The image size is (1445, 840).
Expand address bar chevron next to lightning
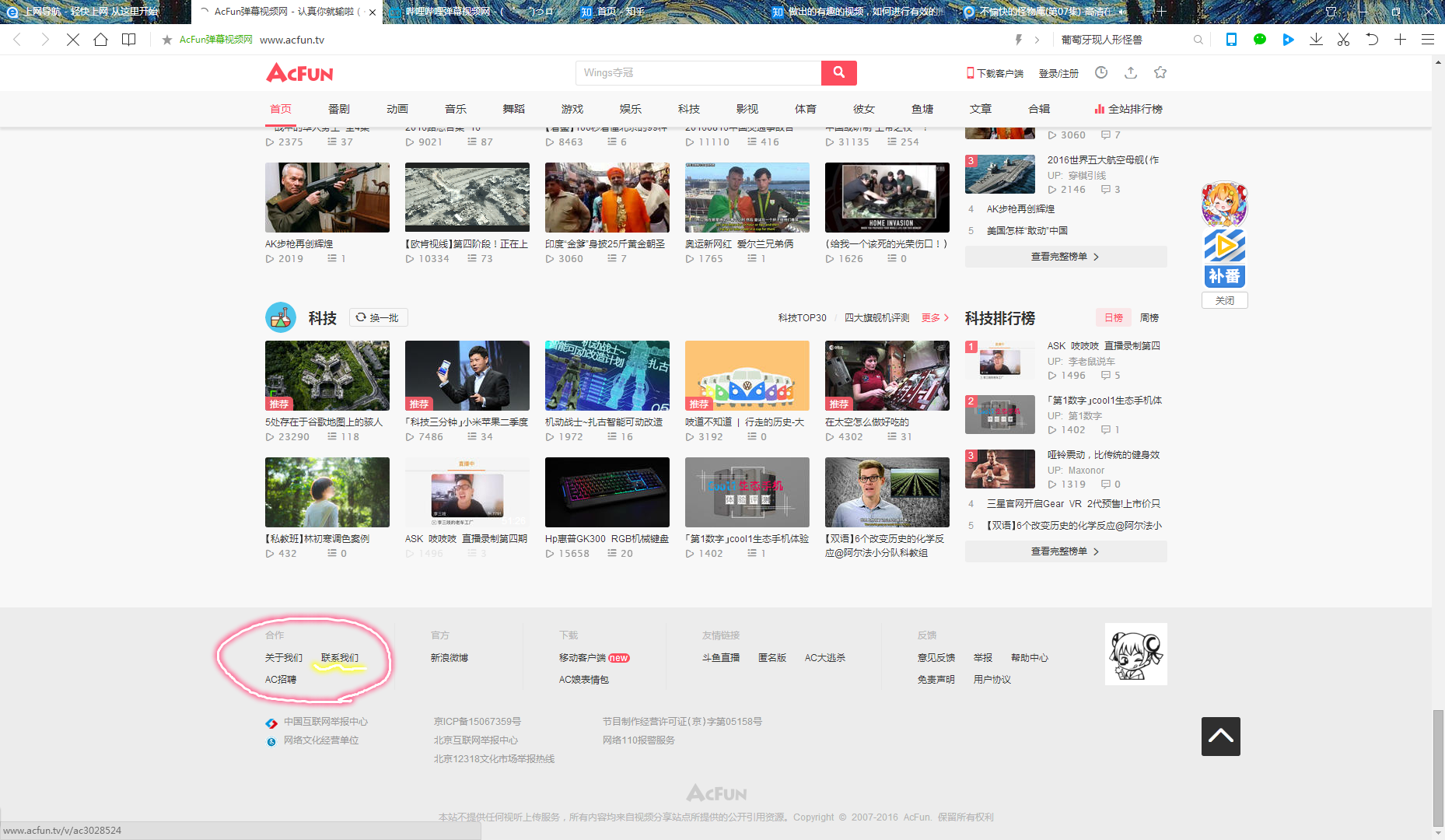coord(1037,40)
